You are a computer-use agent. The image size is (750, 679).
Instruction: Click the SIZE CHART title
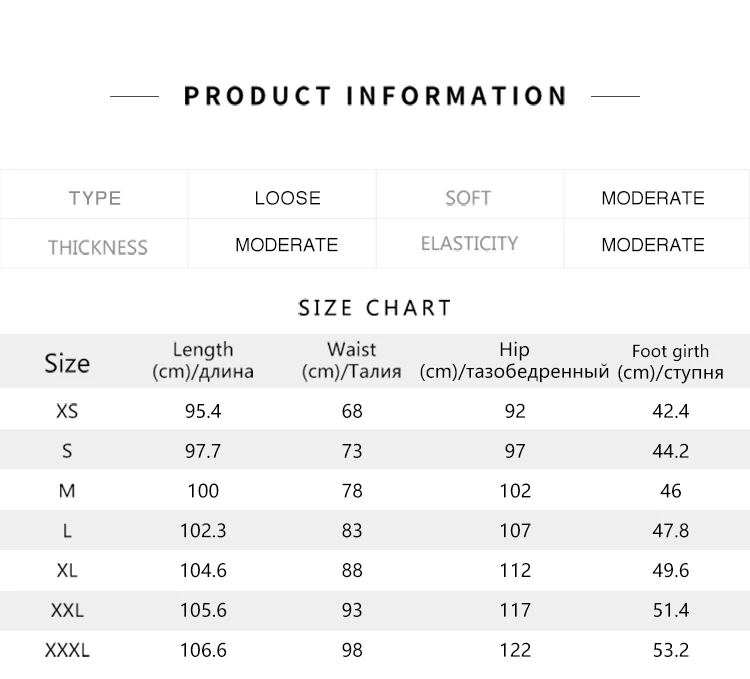pos(375,307)
